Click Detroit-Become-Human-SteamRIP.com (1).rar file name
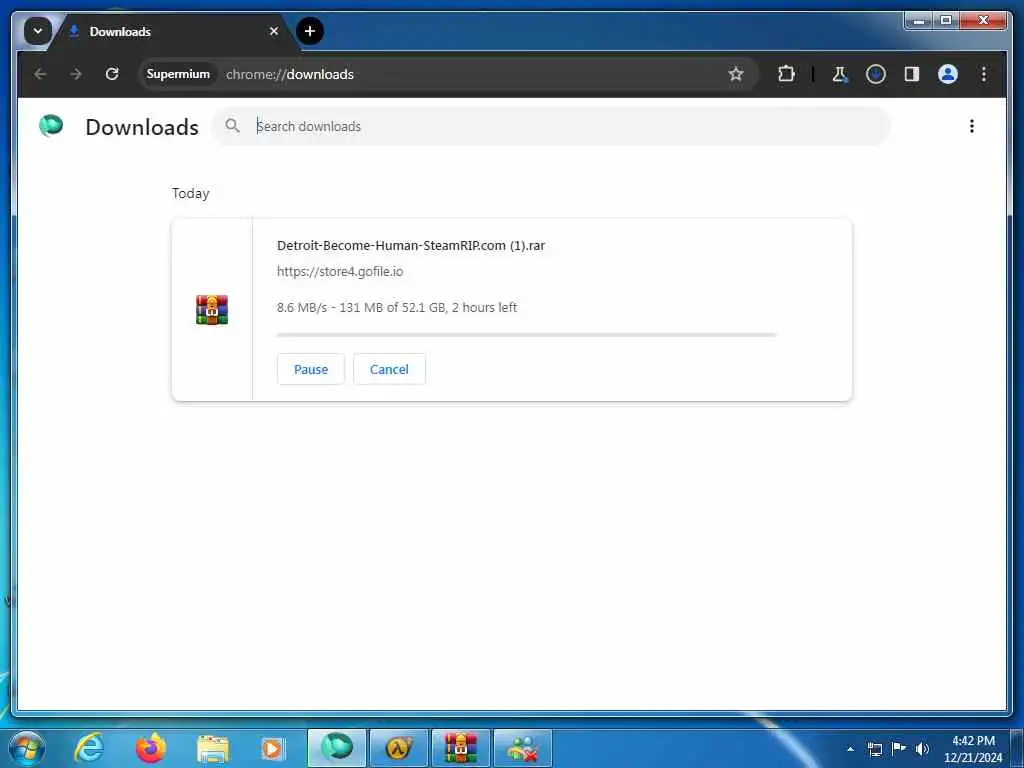This screenshot has width=1024, height=768. tap(411, 246)
